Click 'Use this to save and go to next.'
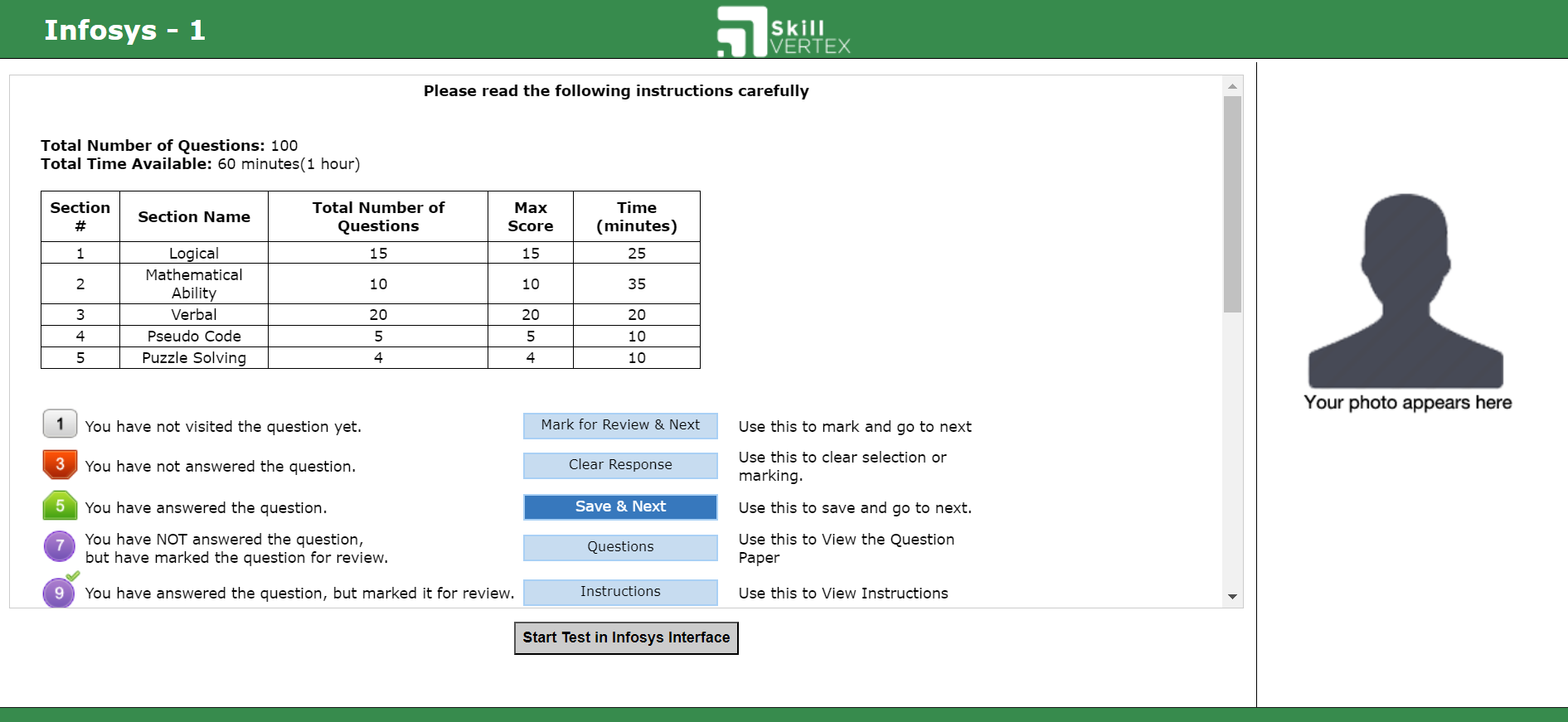The height and width of the screenshot is (722, 1568). pyautogui.click(x=855, y=508)
